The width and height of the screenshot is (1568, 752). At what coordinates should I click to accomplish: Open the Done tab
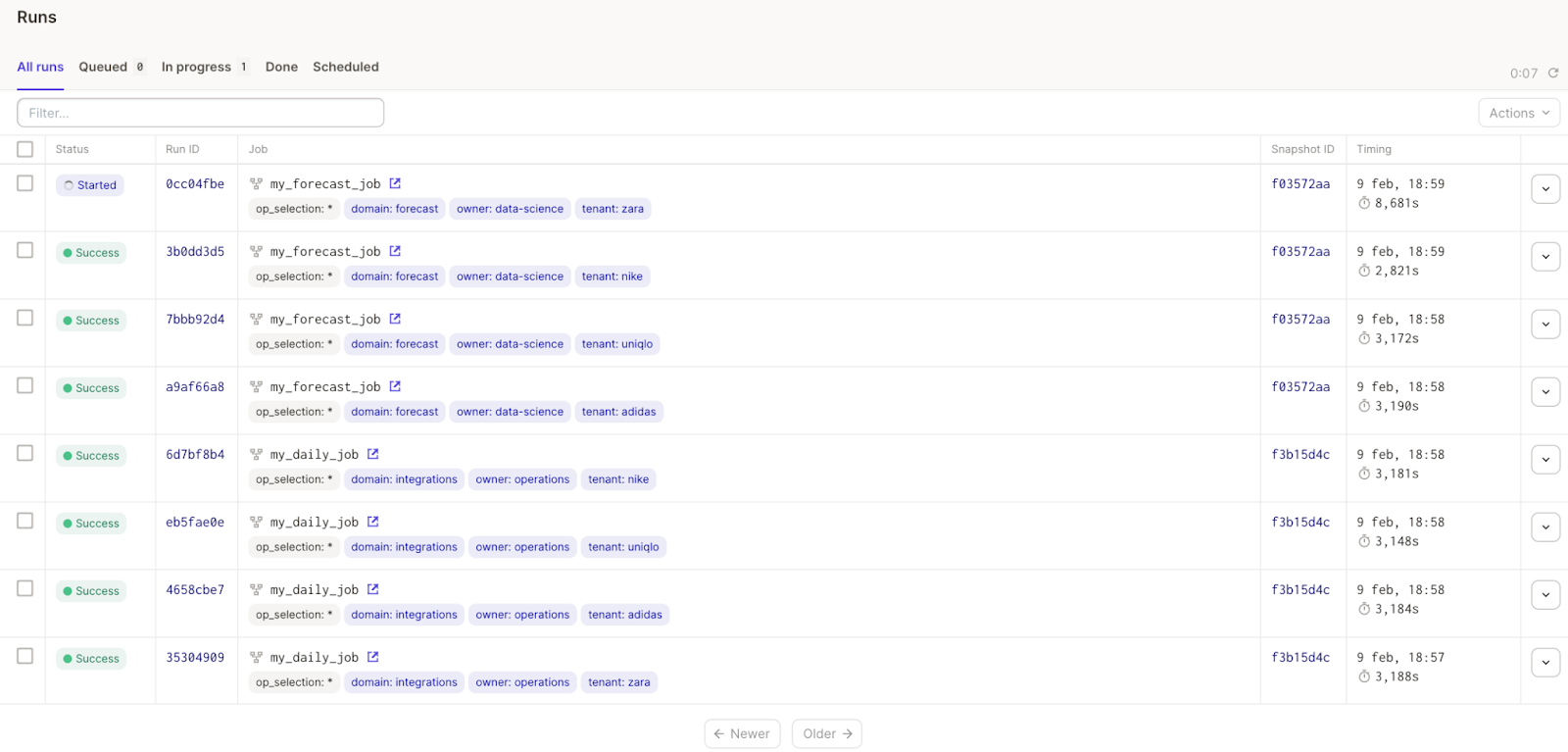[281, 67]
